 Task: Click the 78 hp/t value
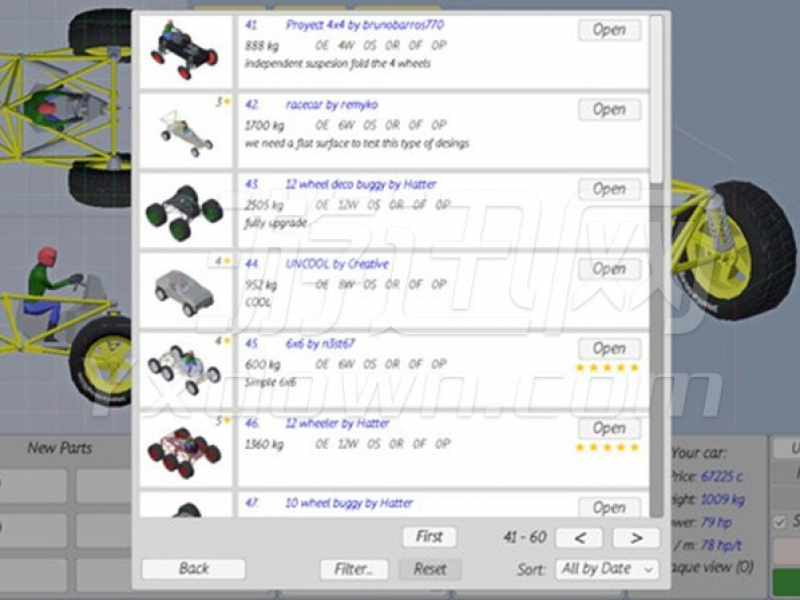(x=721, y=545)
